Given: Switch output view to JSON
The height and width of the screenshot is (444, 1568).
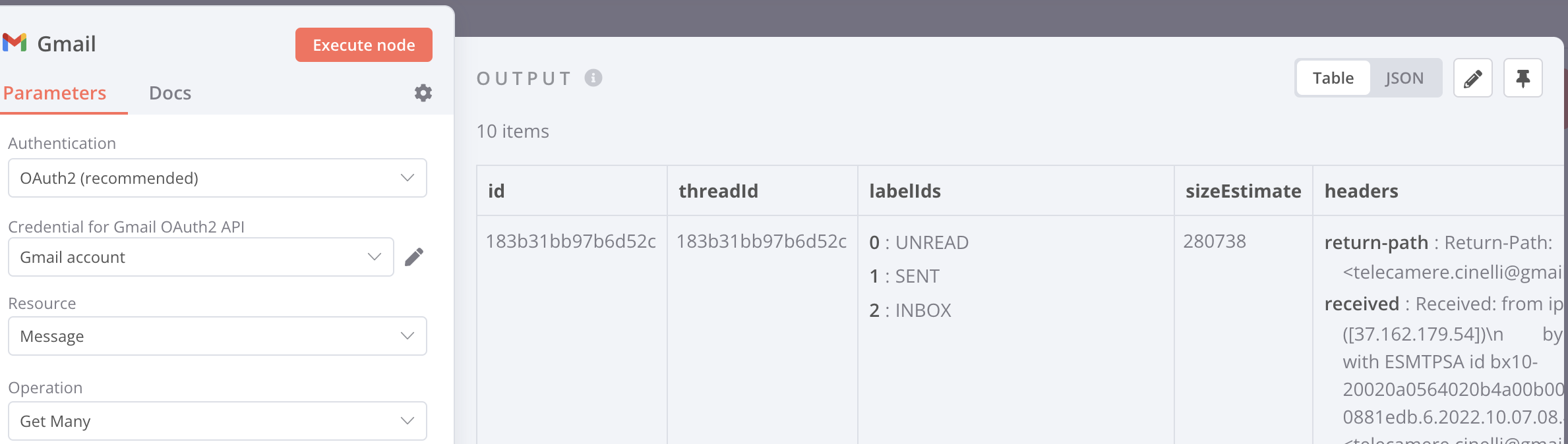Looking at the screenshot, I should 1404,78.
